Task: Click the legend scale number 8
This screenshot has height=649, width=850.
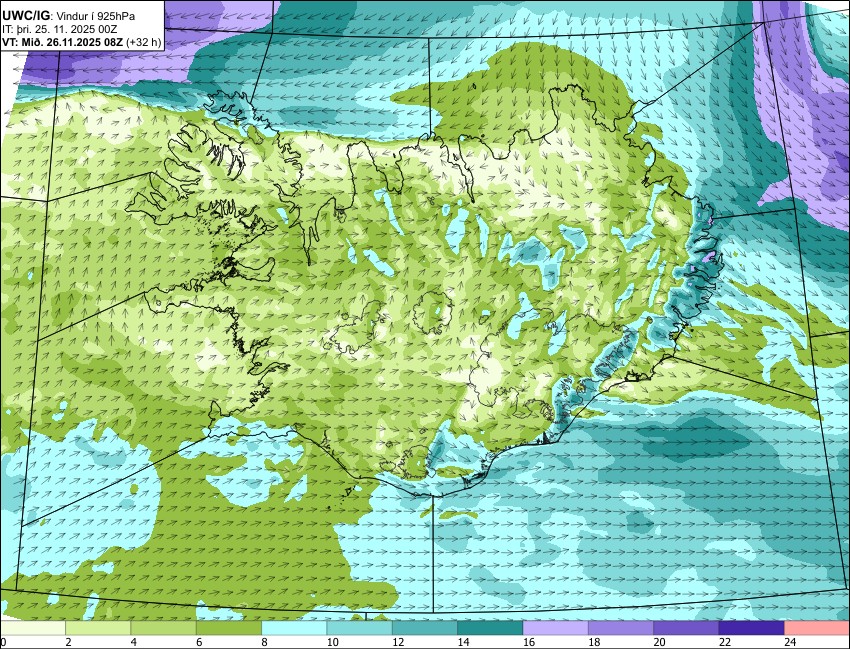Action: click(265, 642)
